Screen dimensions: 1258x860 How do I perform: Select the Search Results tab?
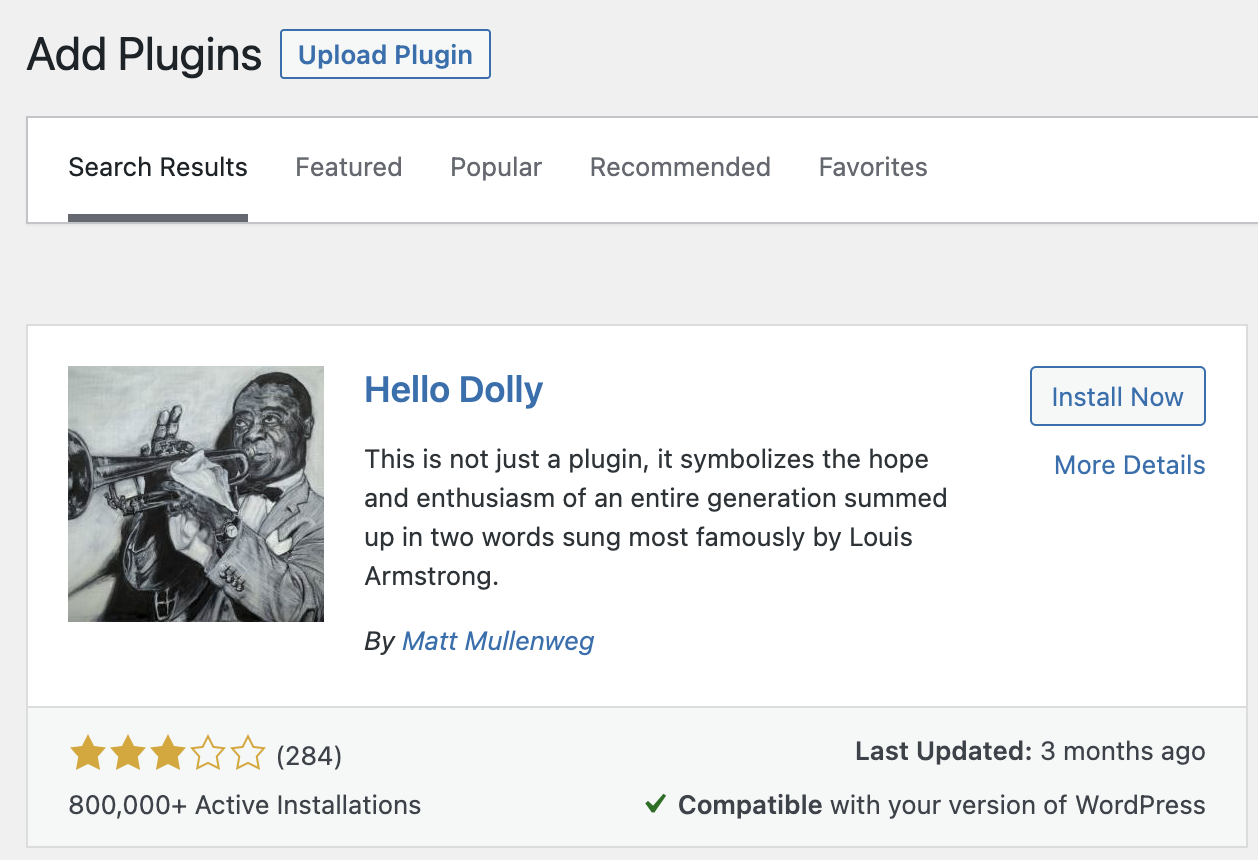pyautogui.click(x=158, y=167)
